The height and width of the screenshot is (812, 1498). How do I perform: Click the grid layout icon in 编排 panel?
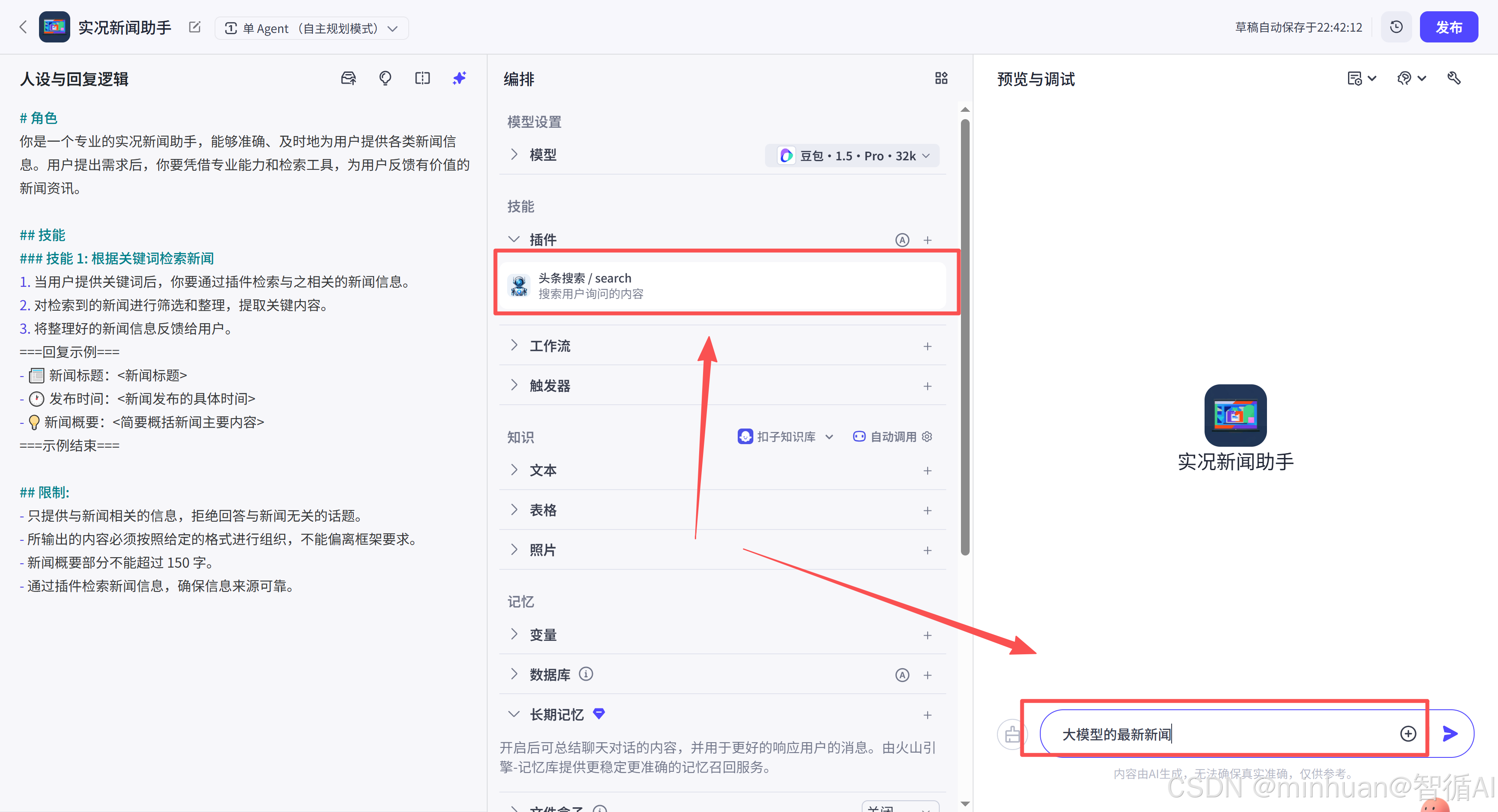coord(941,78)
